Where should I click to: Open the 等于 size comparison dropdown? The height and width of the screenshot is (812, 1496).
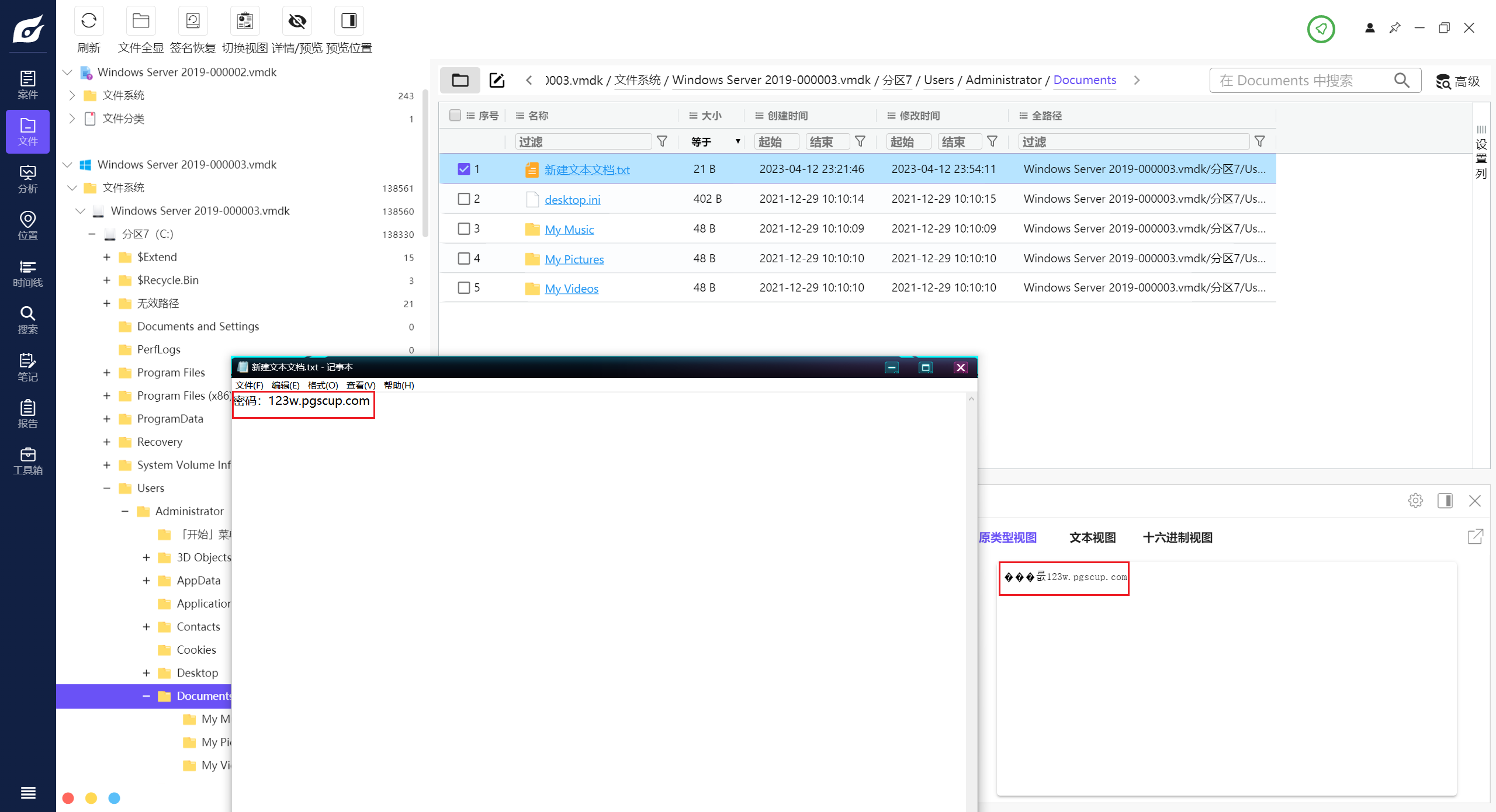click(715, 141)
